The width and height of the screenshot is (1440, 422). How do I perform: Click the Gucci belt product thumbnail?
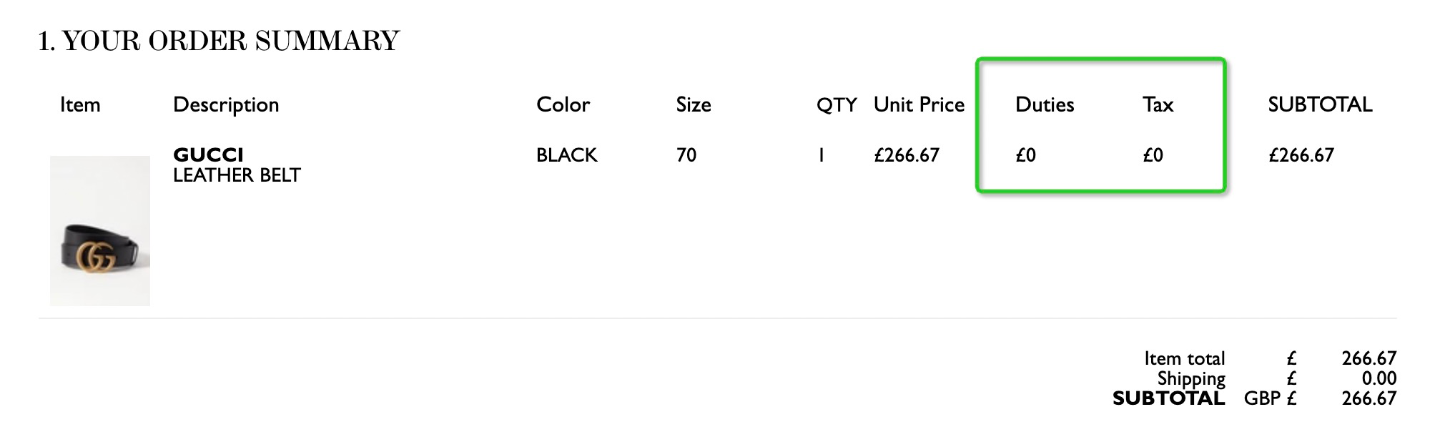pos(100,231)
